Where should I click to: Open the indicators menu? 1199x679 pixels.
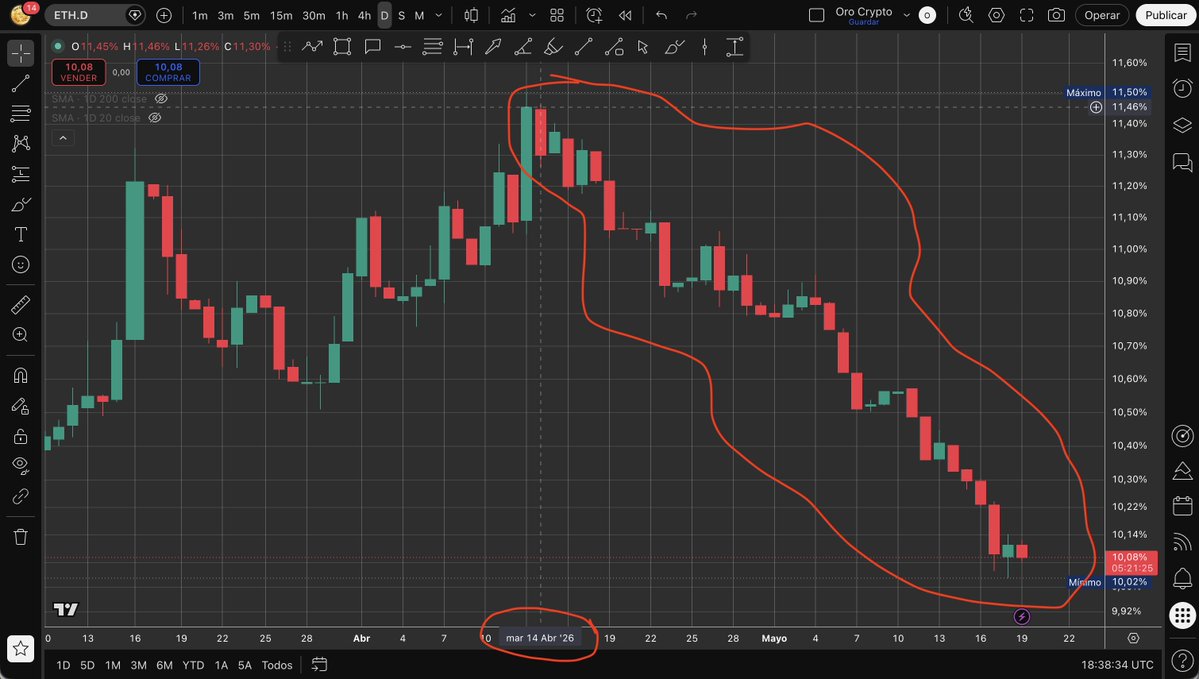[508, 15]
